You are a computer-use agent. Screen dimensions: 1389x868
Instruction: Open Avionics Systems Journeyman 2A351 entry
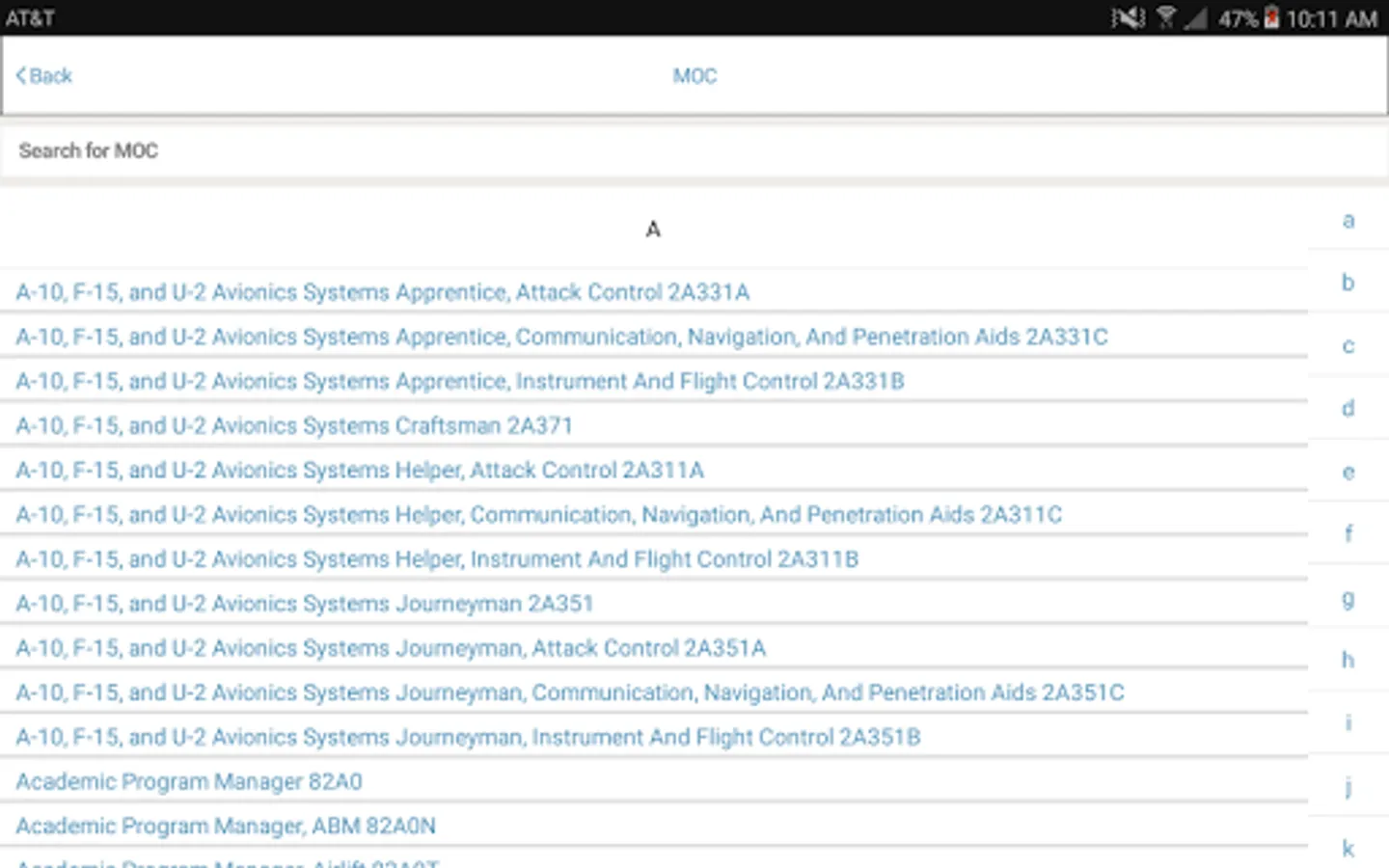point(304,604)
